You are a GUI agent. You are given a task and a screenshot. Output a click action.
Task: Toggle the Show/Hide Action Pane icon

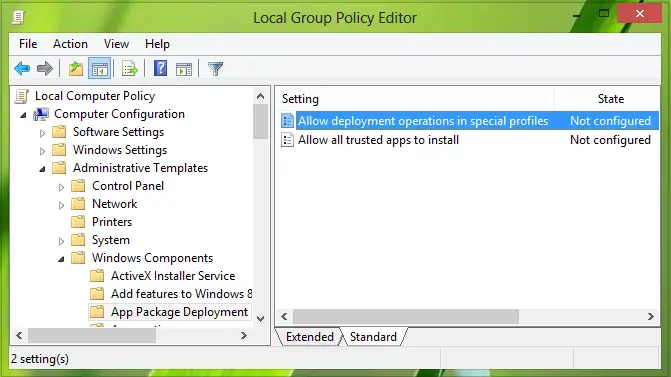[x=184, y=68]
